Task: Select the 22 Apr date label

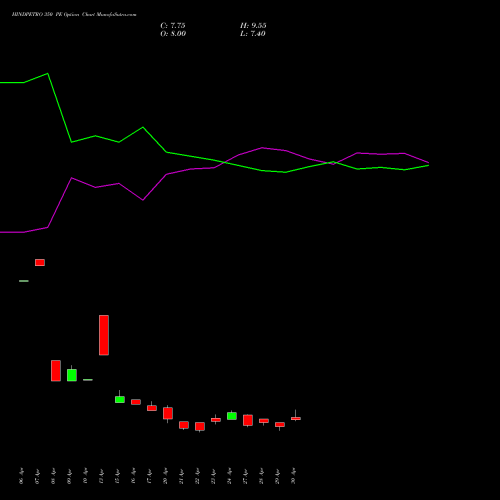Action: click(x=198, y=476)
